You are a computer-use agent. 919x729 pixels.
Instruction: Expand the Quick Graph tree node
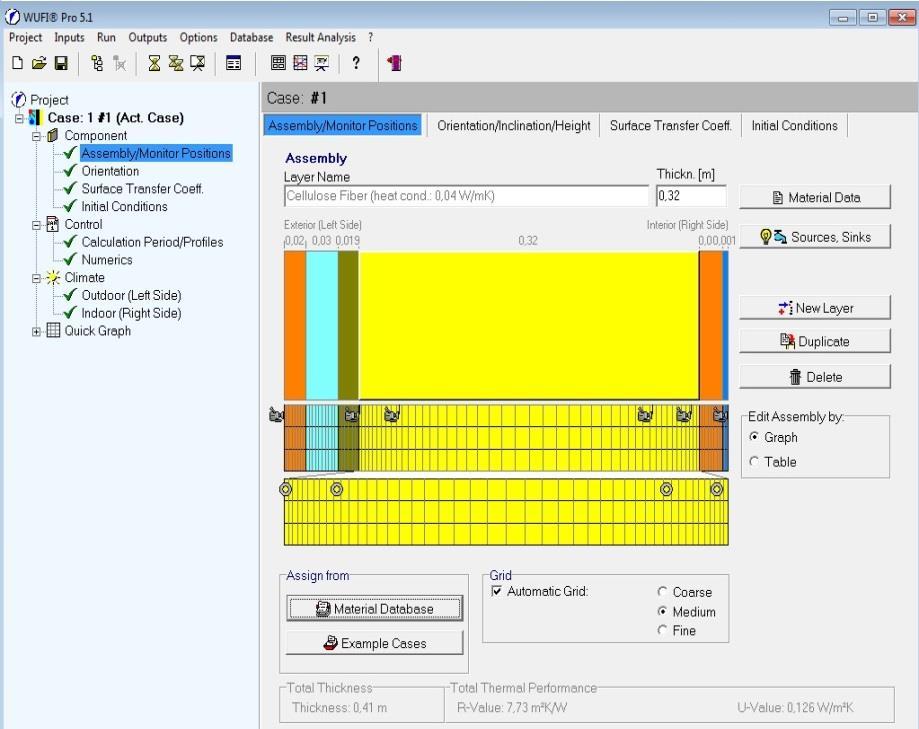click(36, 332)
